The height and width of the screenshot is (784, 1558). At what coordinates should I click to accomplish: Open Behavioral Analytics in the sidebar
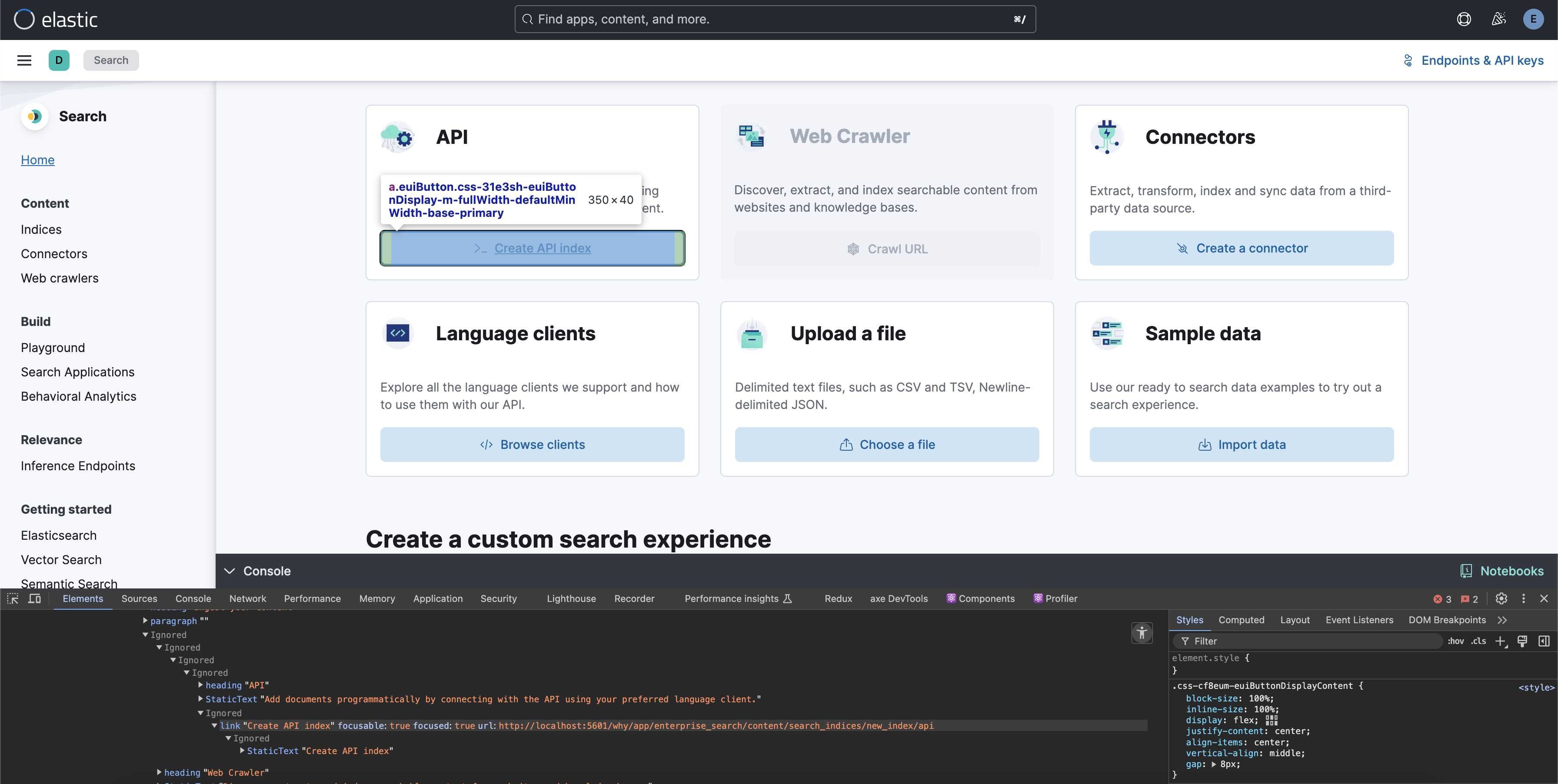pyautogui.click(x=79, y=396)
